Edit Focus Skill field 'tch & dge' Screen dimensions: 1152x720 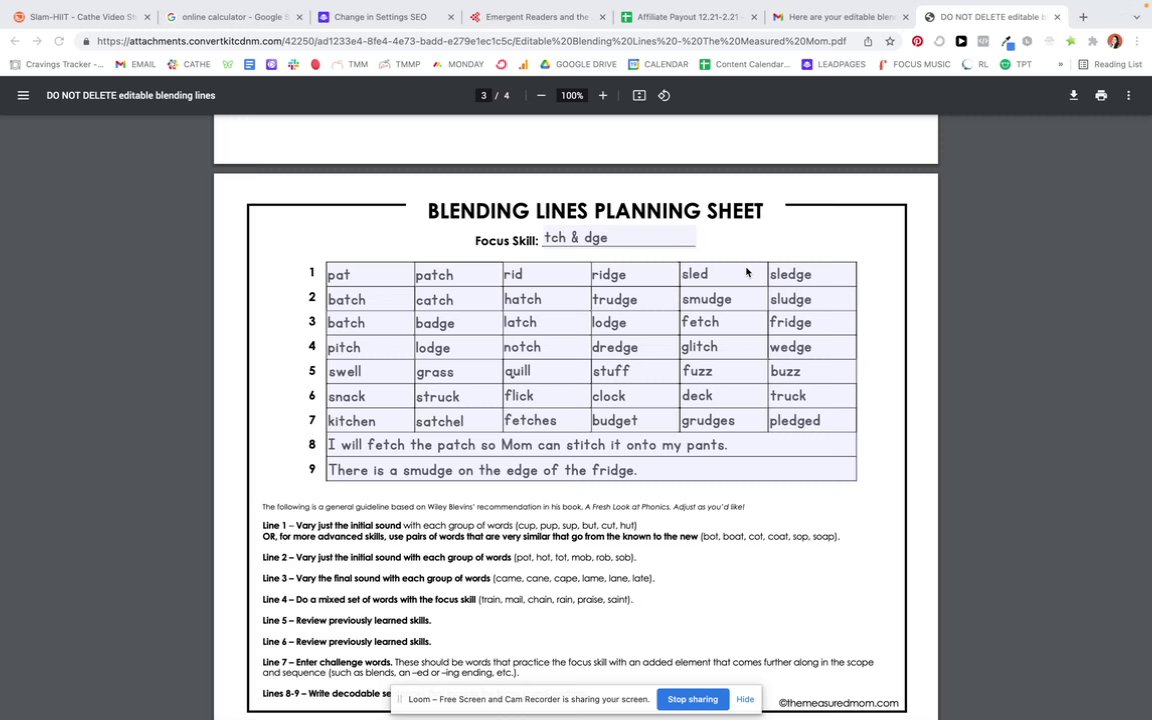tap(619, 237)
